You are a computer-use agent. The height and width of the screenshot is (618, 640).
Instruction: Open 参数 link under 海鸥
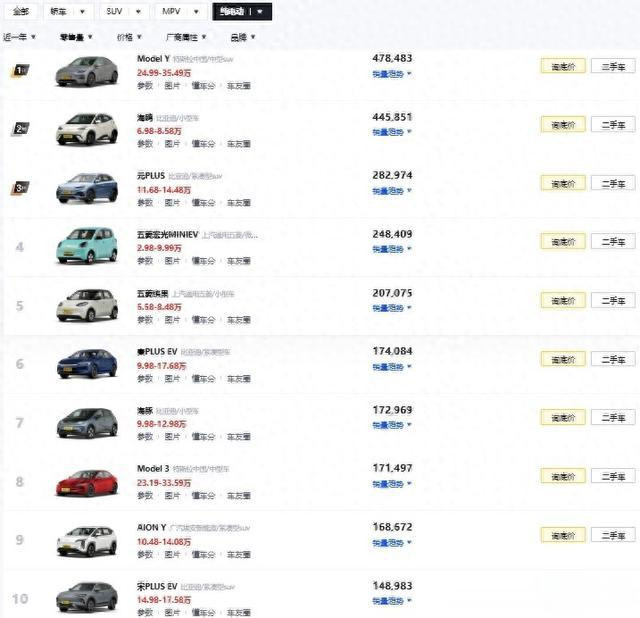click(146, 144)
